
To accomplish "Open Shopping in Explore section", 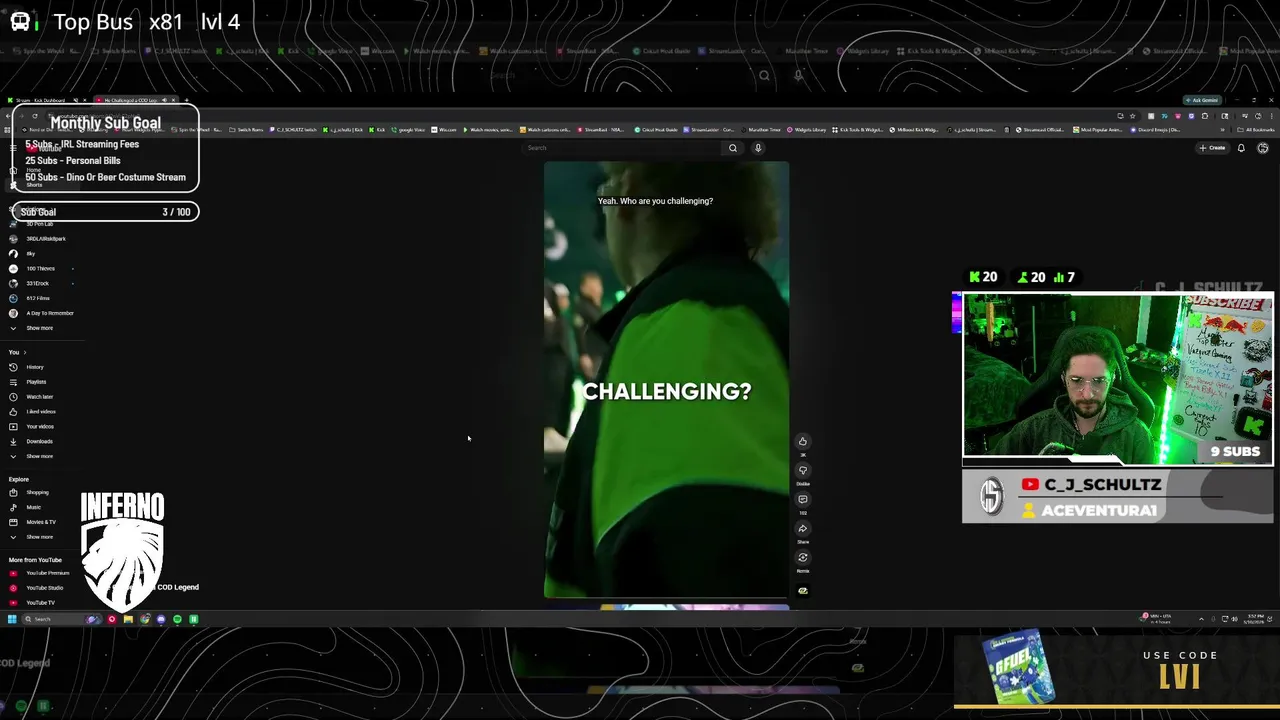I will point(40,492).
